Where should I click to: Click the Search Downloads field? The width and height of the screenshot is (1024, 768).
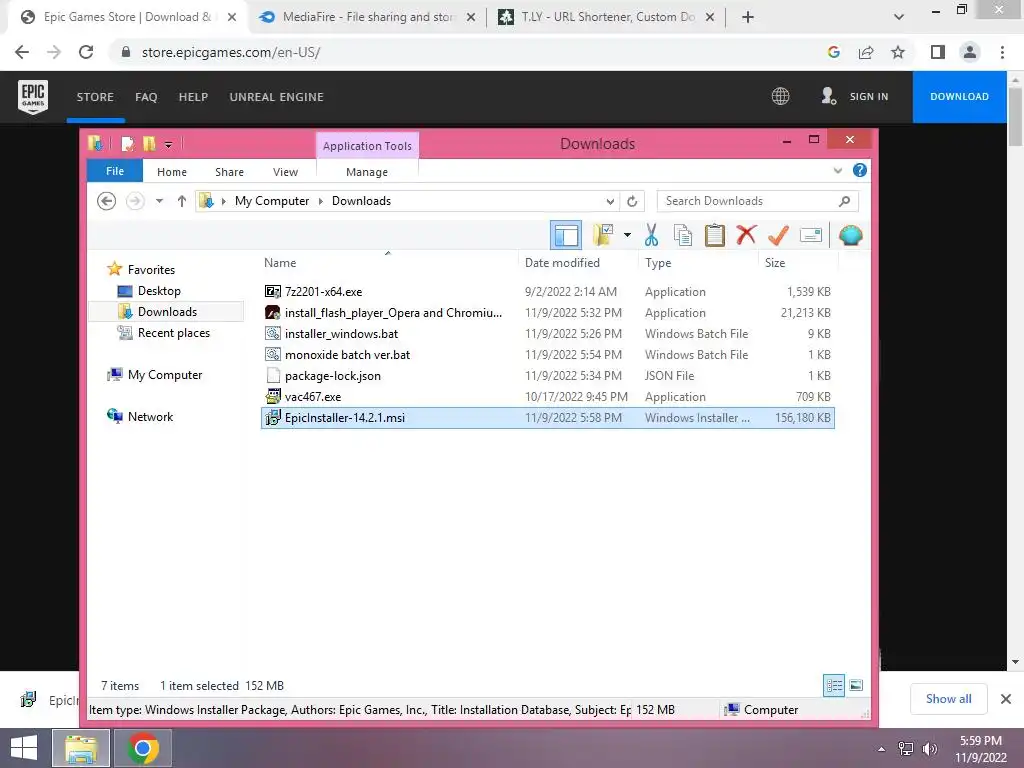758,201
